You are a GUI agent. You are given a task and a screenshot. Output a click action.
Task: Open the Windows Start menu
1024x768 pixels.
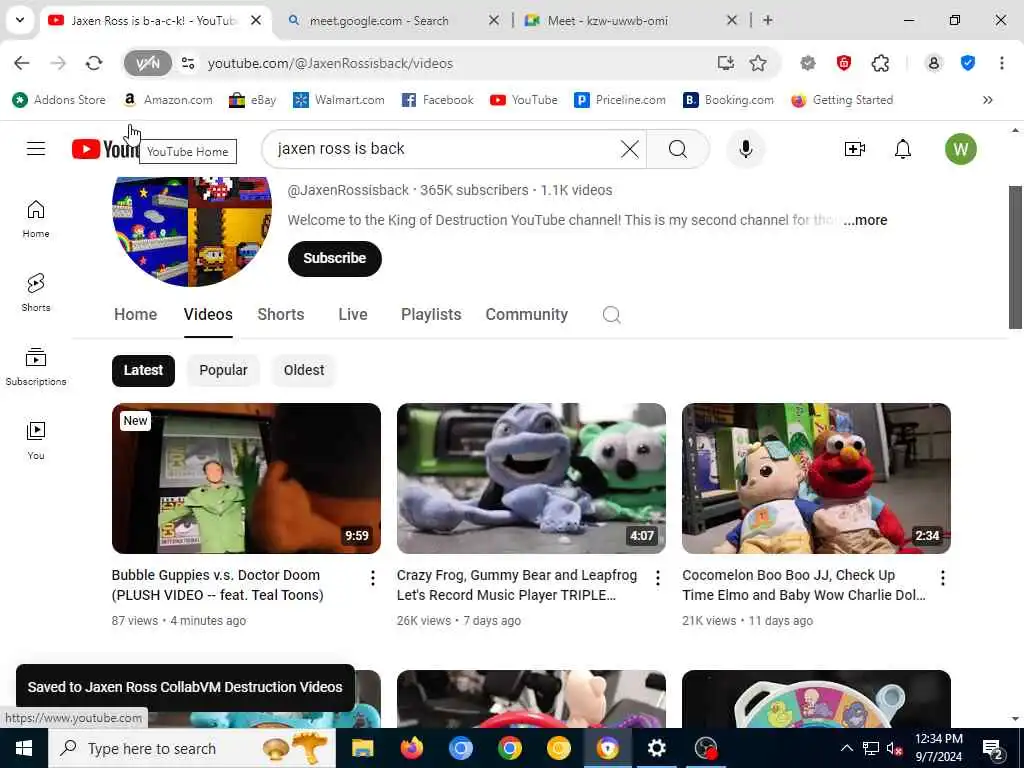click(24, 748)
